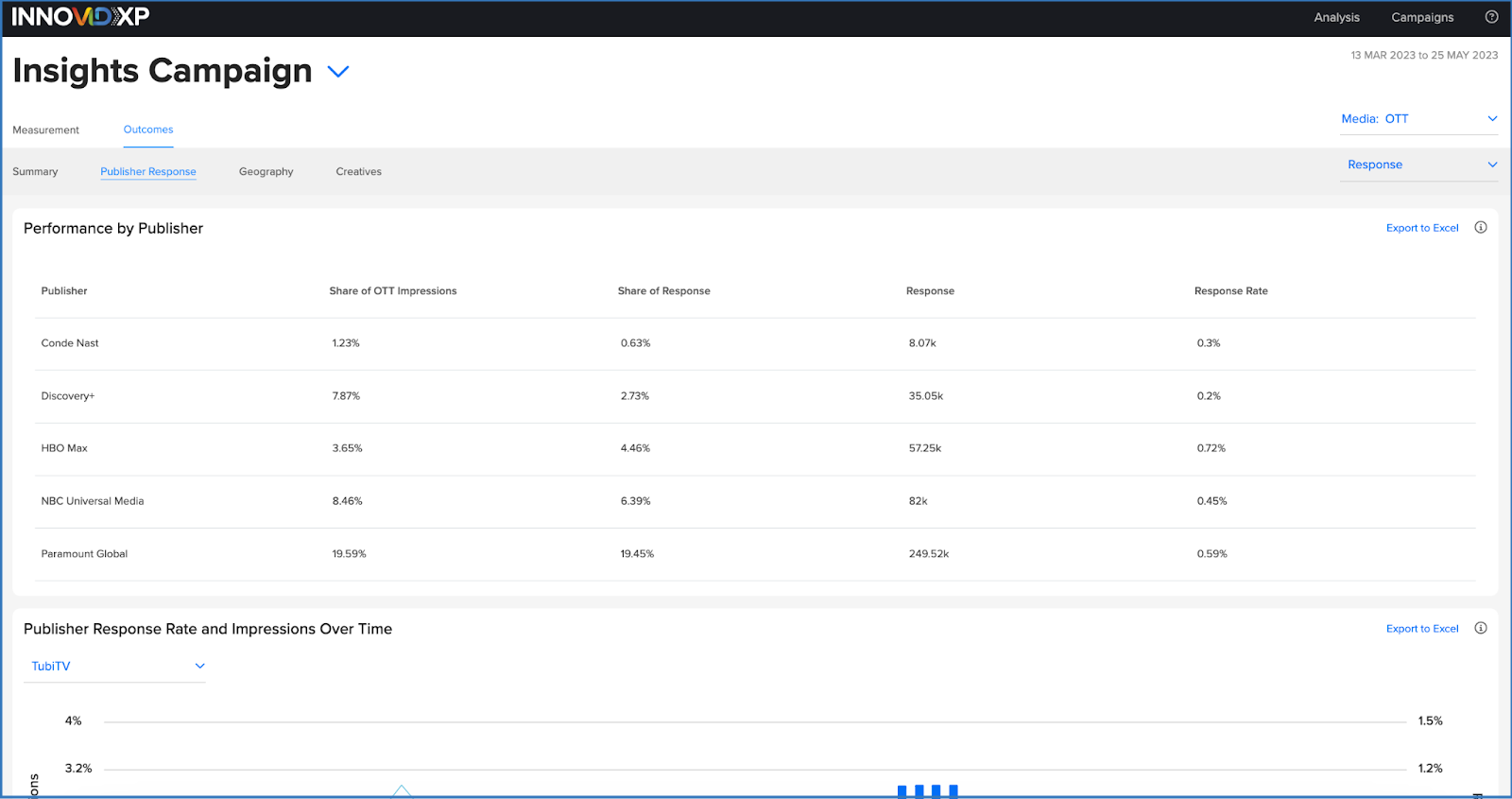Click Conde Nast response value 8.07k
This screenshot has width=1512, height=799.
pyautogui.click(x=922, y=343)
